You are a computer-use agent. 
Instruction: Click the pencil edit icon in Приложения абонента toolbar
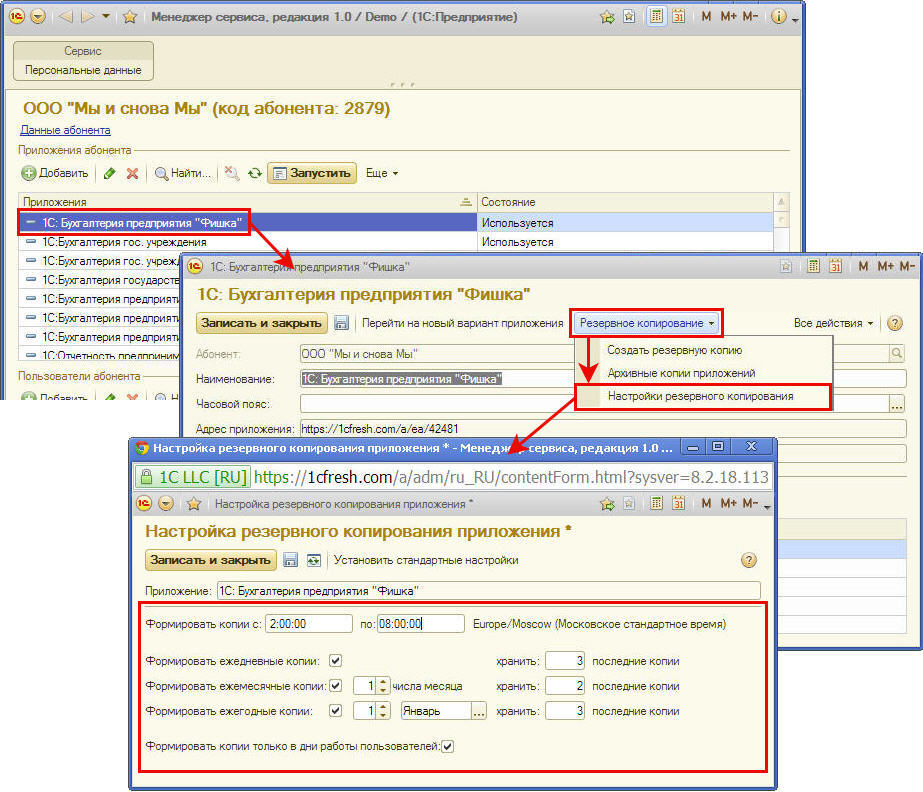tap(109, 173)
